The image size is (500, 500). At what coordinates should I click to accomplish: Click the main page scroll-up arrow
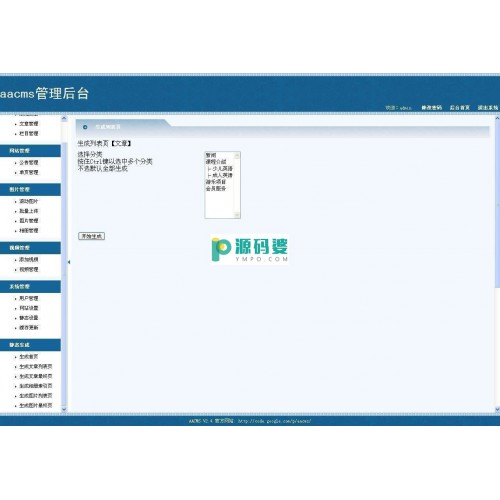497,118
